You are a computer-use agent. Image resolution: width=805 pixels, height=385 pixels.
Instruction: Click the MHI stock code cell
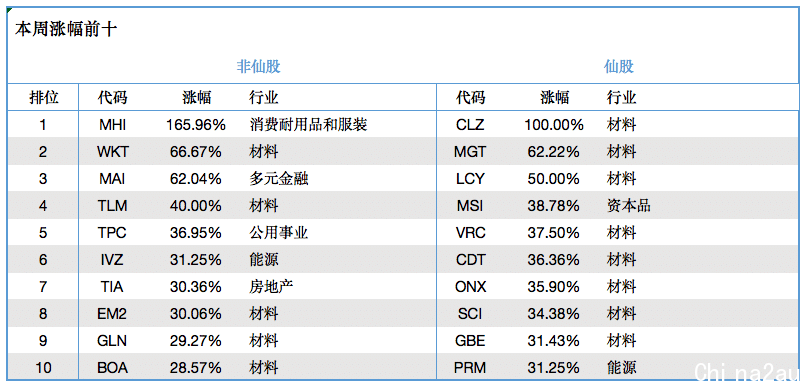112,125
